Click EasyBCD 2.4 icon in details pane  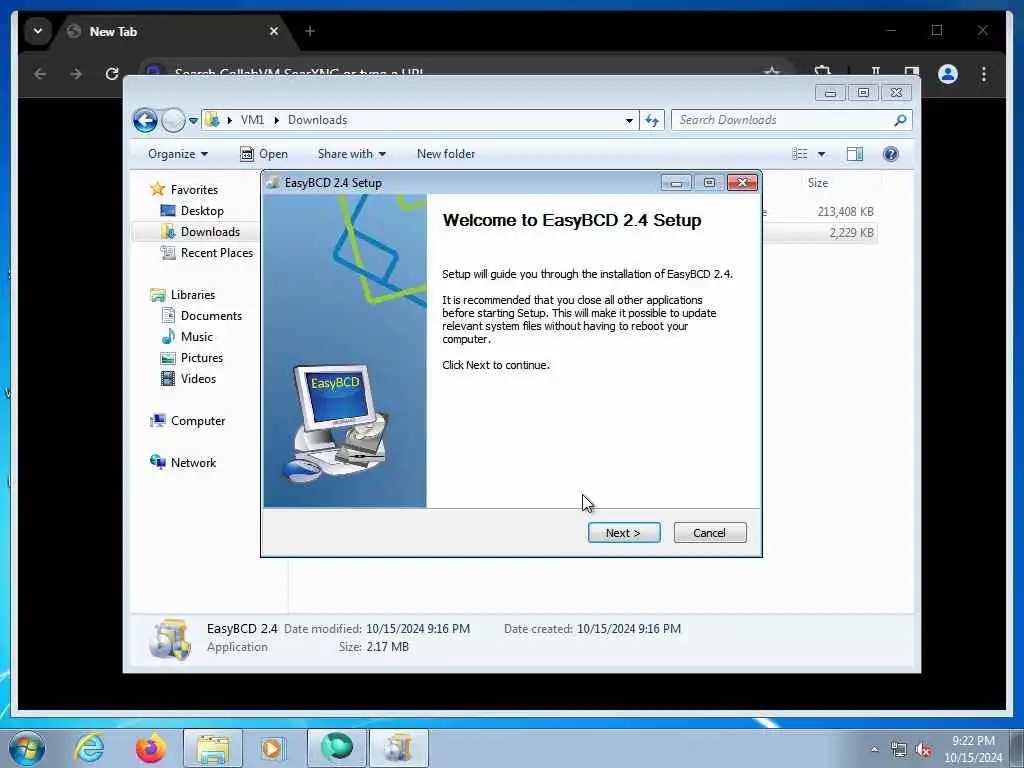coord(170,639)
